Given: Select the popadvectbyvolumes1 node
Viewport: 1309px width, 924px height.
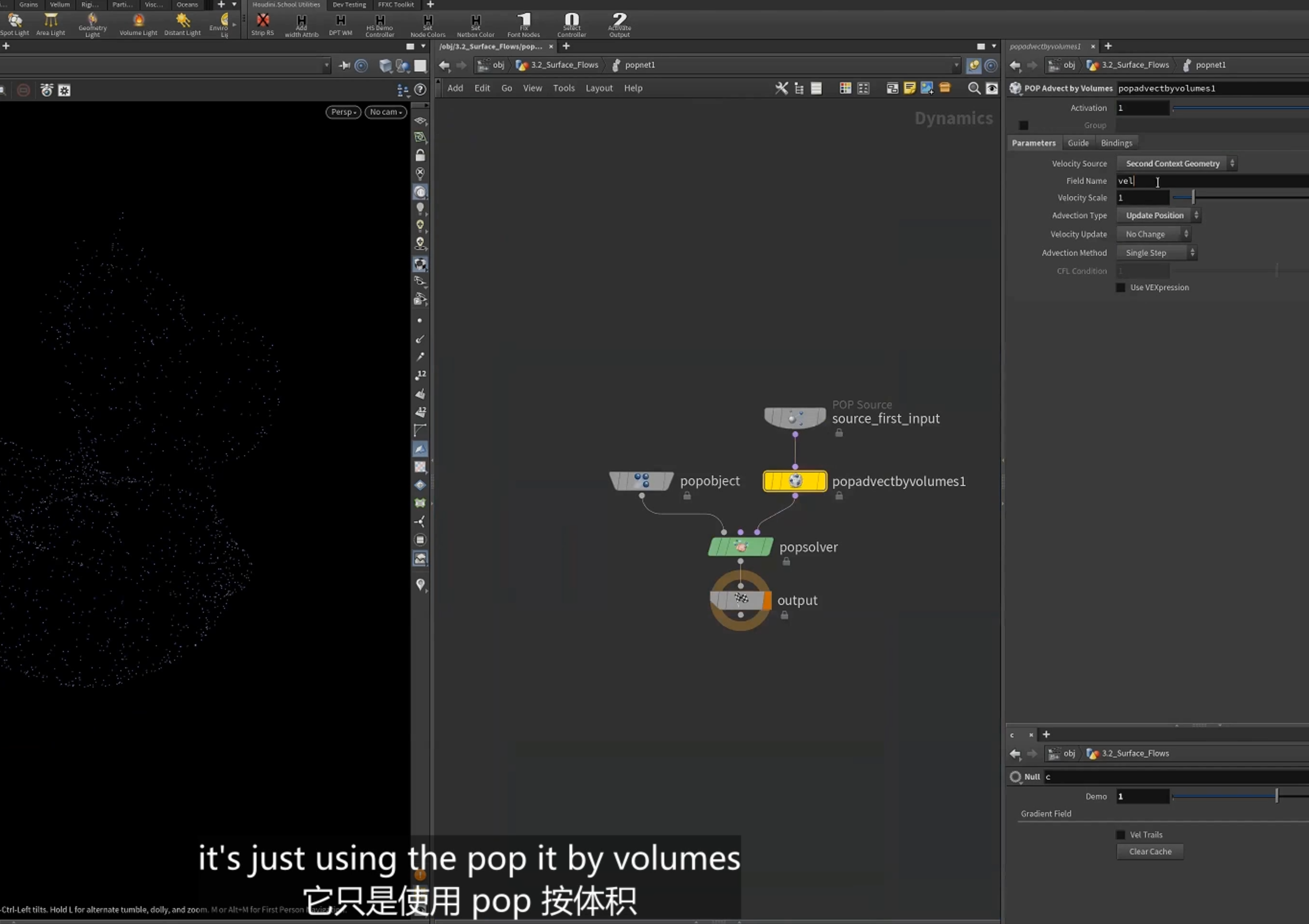Looking at the screenshot, I should [795, 481].
